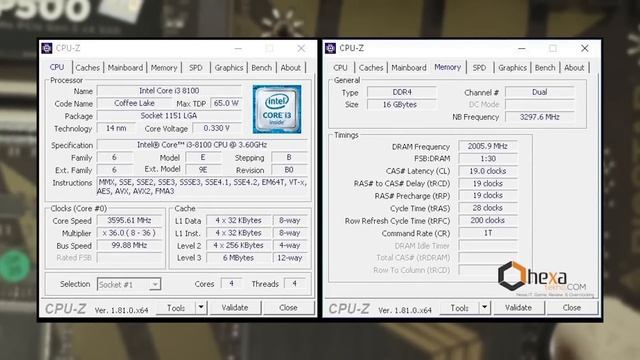Click the CAS# Latency value 19.0 clocks
This screenshot has width=640, height=360.
pyautogui.click(x=488, y=171)
